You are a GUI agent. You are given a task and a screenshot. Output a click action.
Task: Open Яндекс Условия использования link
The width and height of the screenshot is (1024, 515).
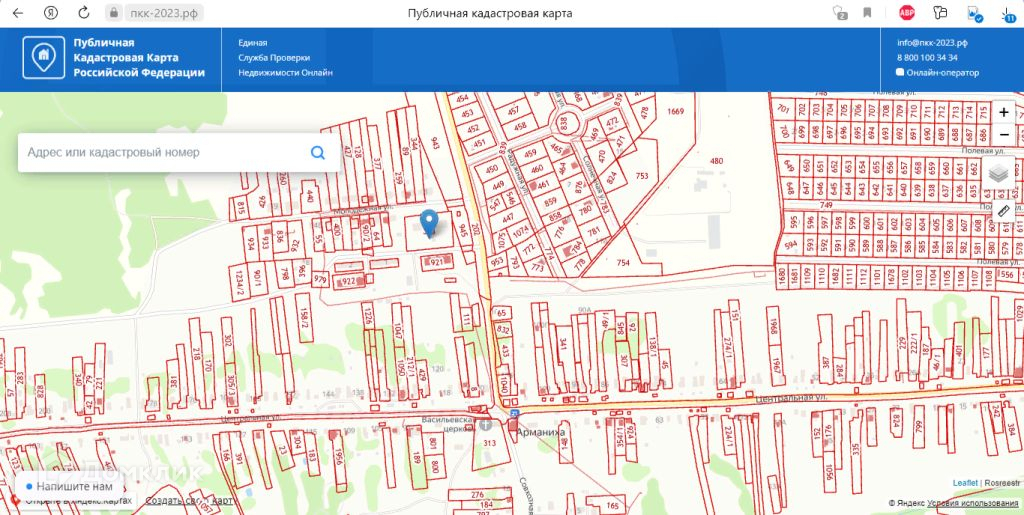click(x=973, y=503)
